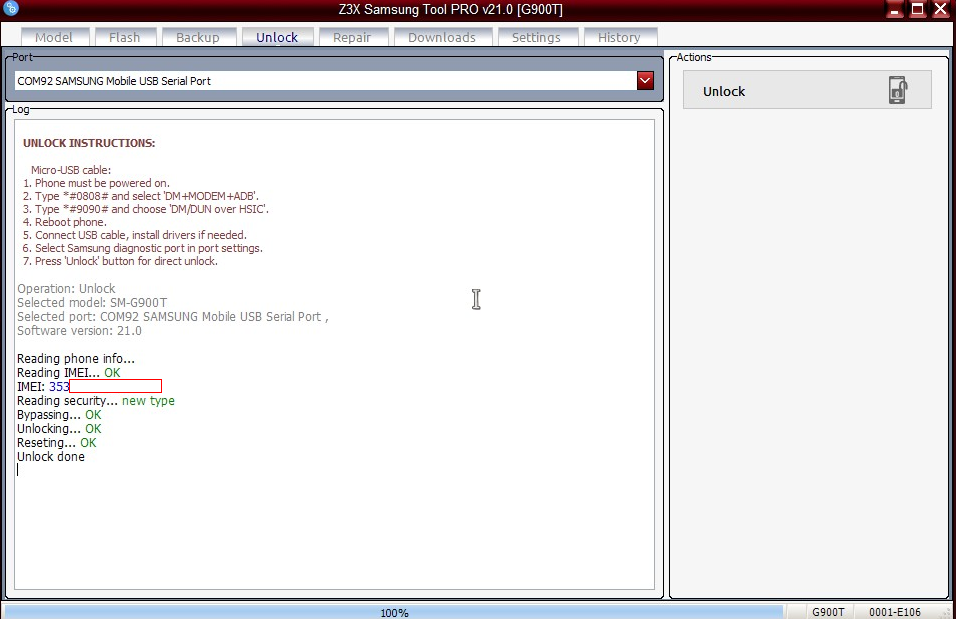Viewport: 956px width, 619px height.
Task: Click the redacted IMEI field in log
Action: 115,386
